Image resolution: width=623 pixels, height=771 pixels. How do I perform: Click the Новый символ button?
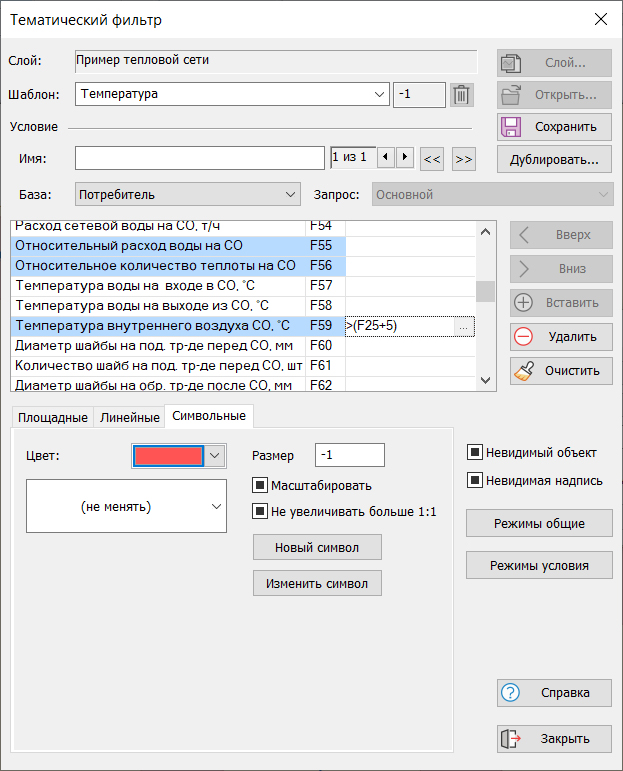click(317, 548)
